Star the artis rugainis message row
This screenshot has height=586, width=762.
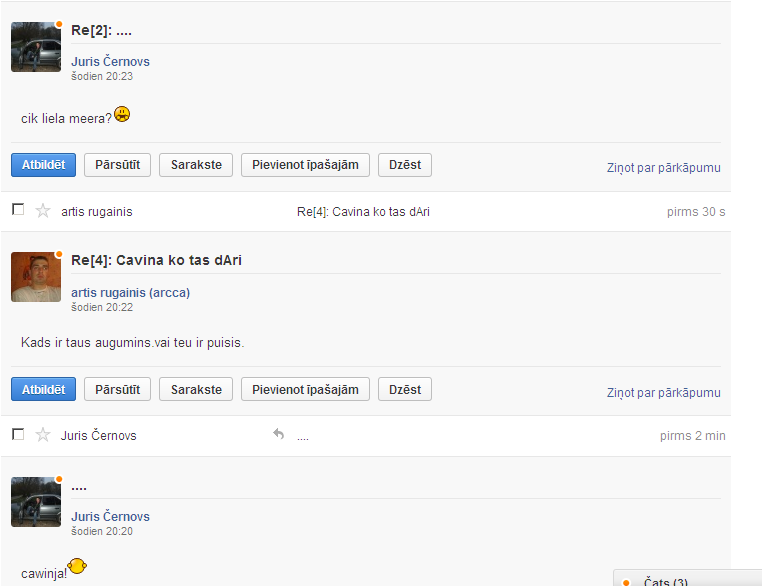pos(43,211)
